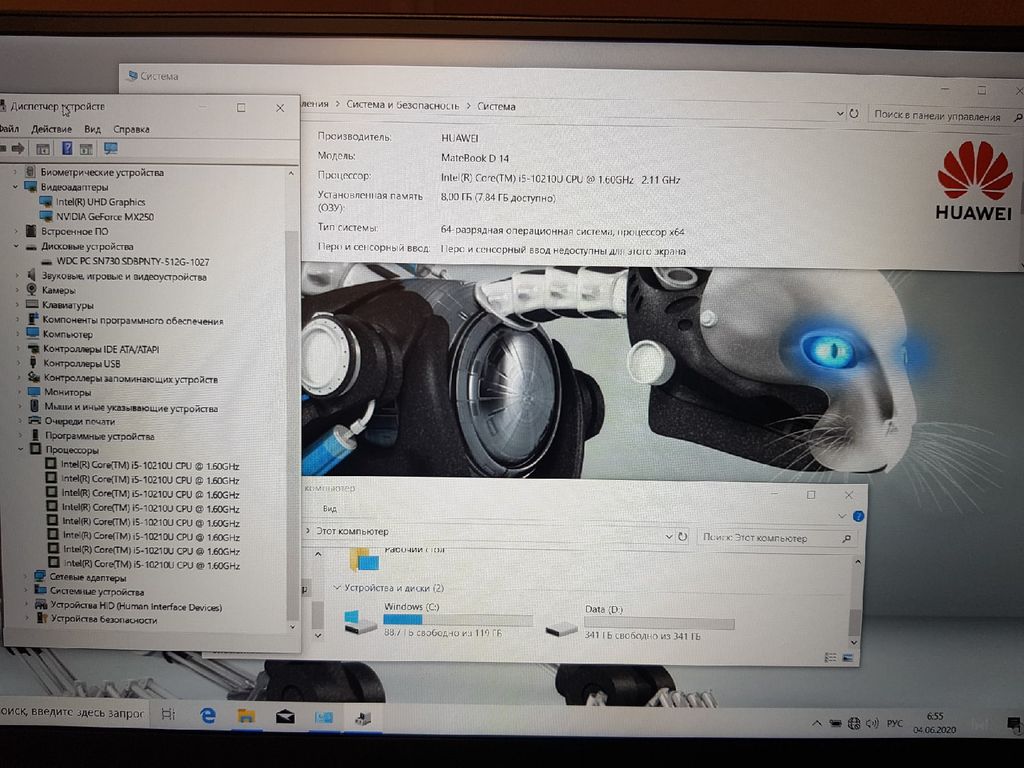Click the forward arrow in Device Manager toolbar
Image resolution: width=1024 pixels, height=768 pixels.
(18, 149)
